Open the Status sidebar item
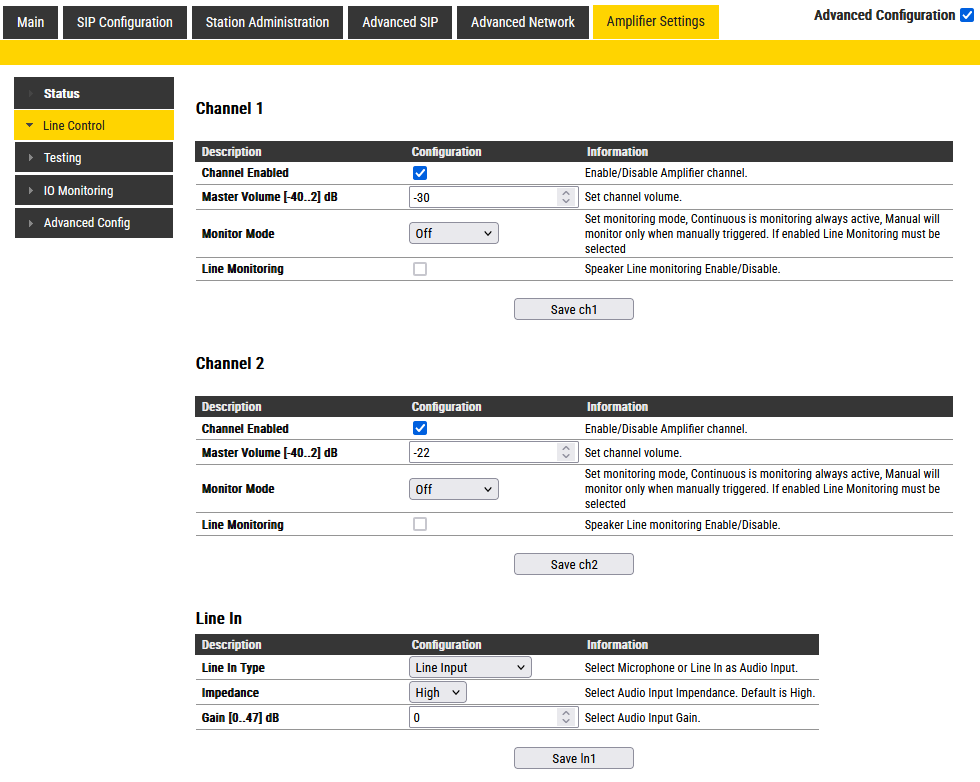 click(x=94, y=94)
